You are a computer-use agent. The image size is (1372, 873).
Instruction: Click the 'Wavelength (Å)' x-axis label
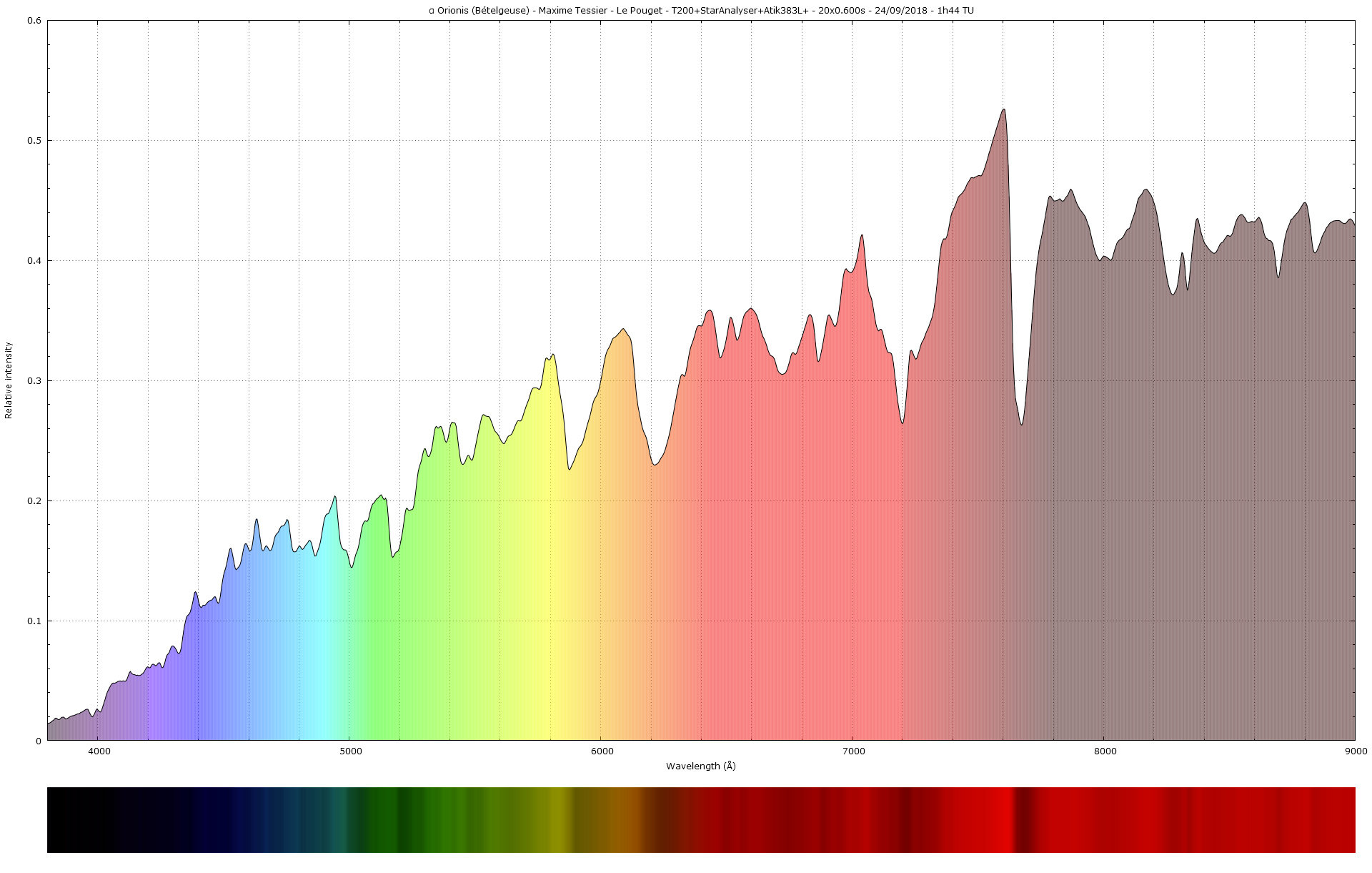tap(700, 766)
